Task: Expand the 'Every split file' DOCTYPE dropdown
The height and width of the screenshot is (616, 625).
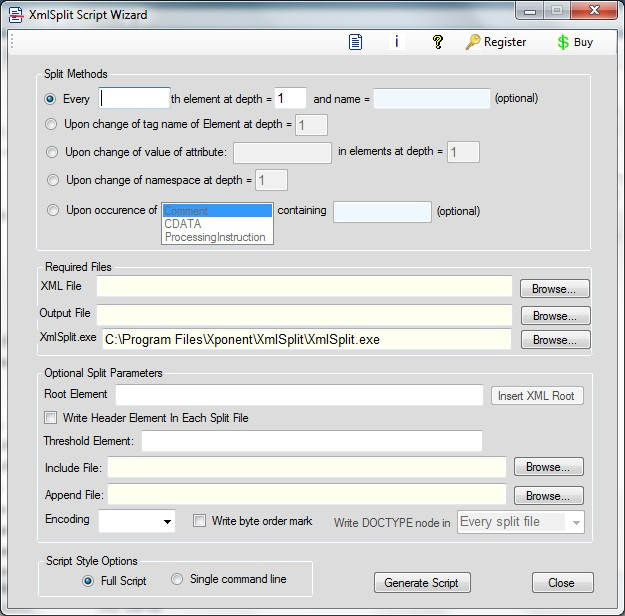Action: point(521,522)
